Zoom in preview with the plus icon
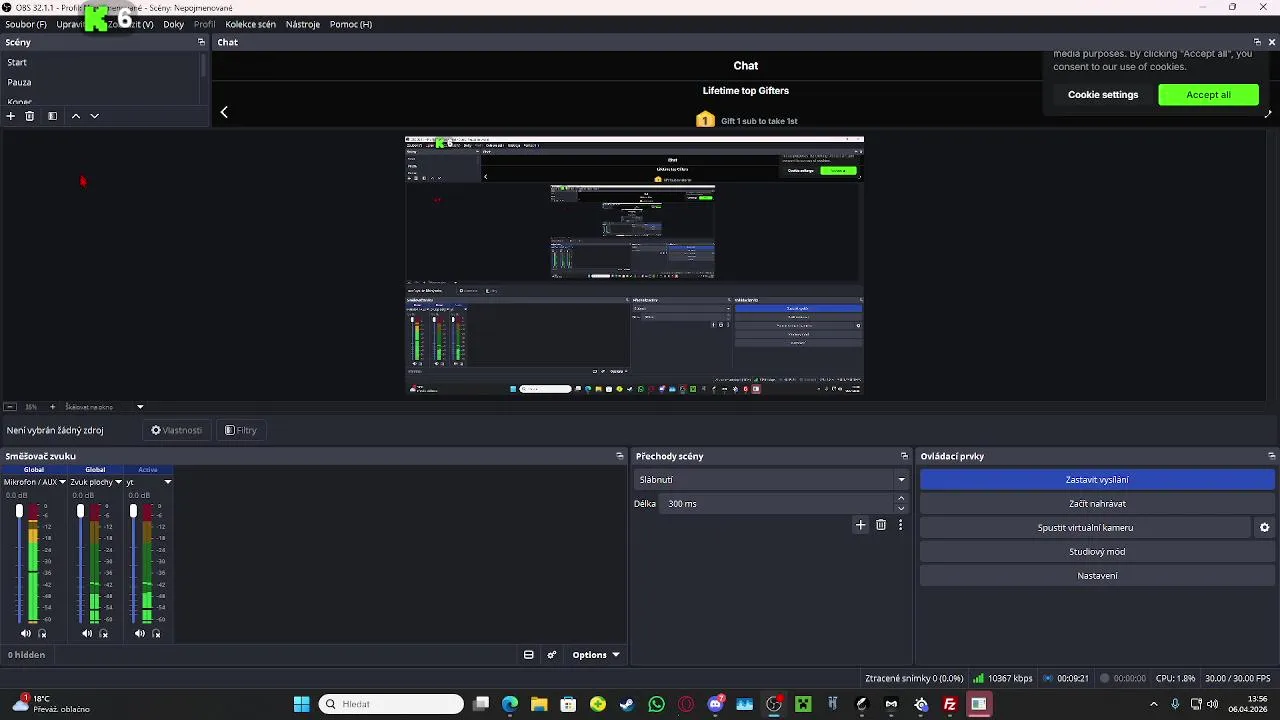Image resolution: width=1280 pixels, height=720 pixels. point(53,407)
